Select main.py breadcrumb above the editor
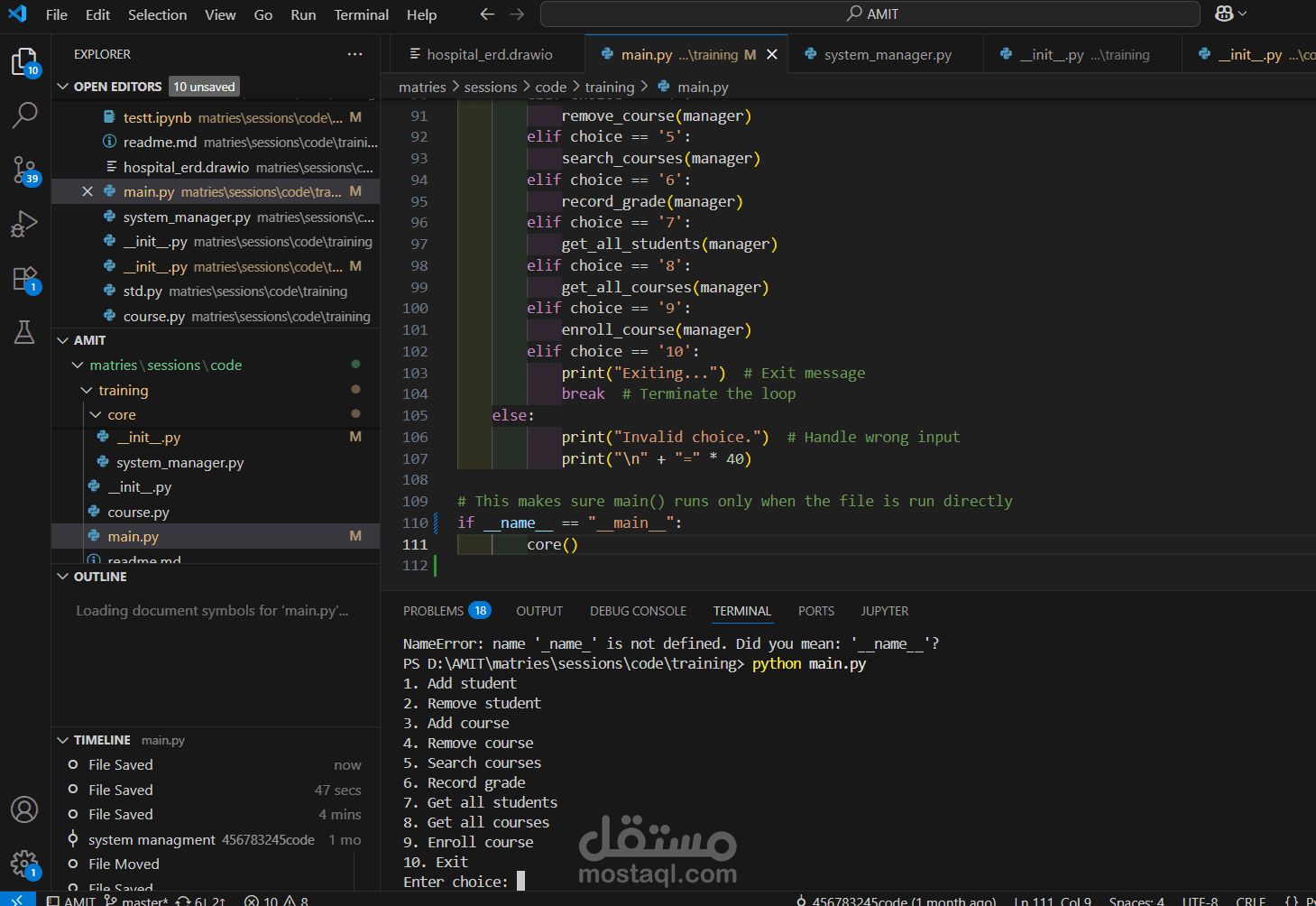Image resolution: width=1316 pixels, height=906 pixels. [x=703, y=87]
